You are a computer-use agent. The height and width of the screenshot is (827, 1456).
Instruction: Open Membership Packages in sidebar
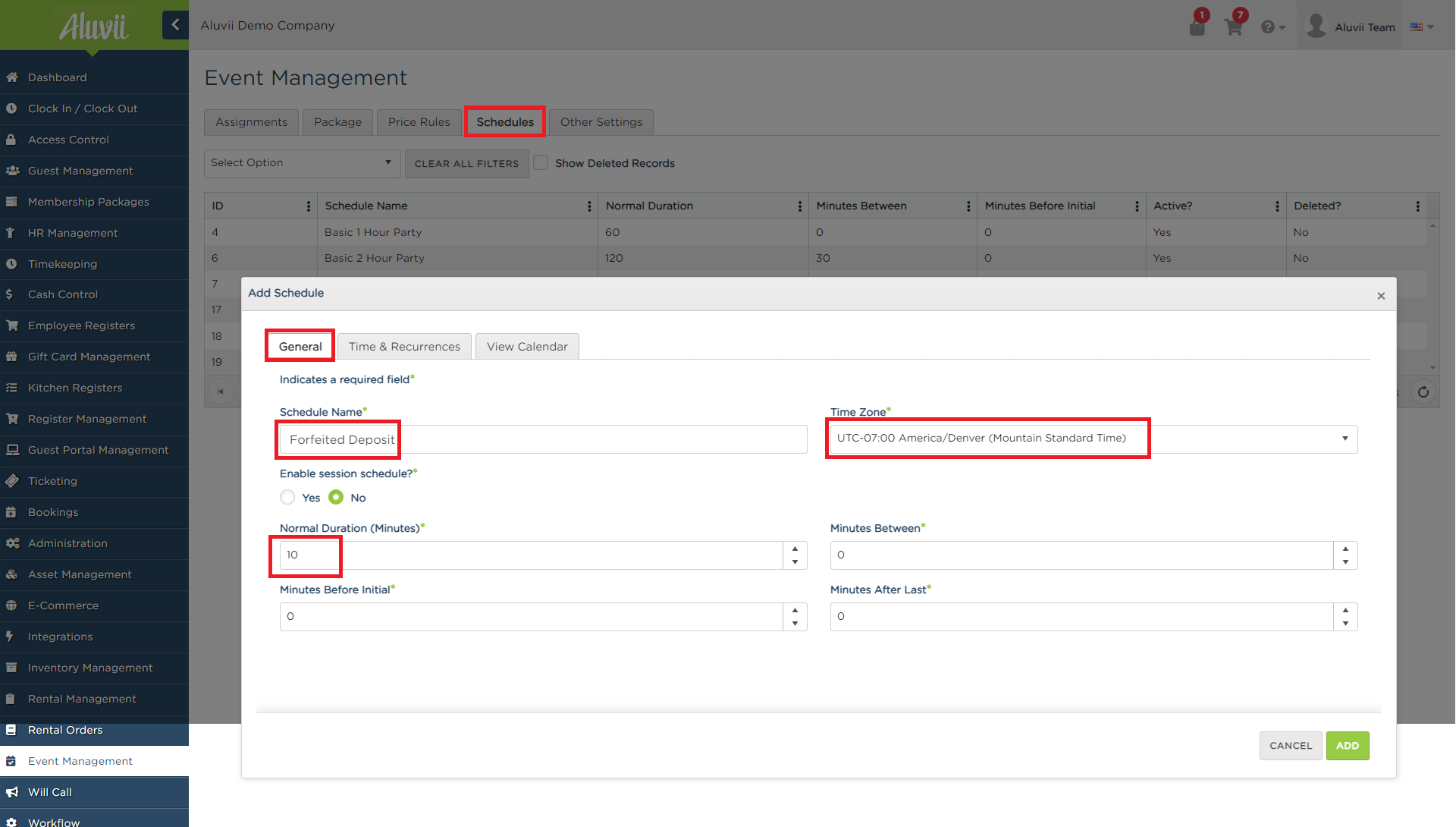94,202
